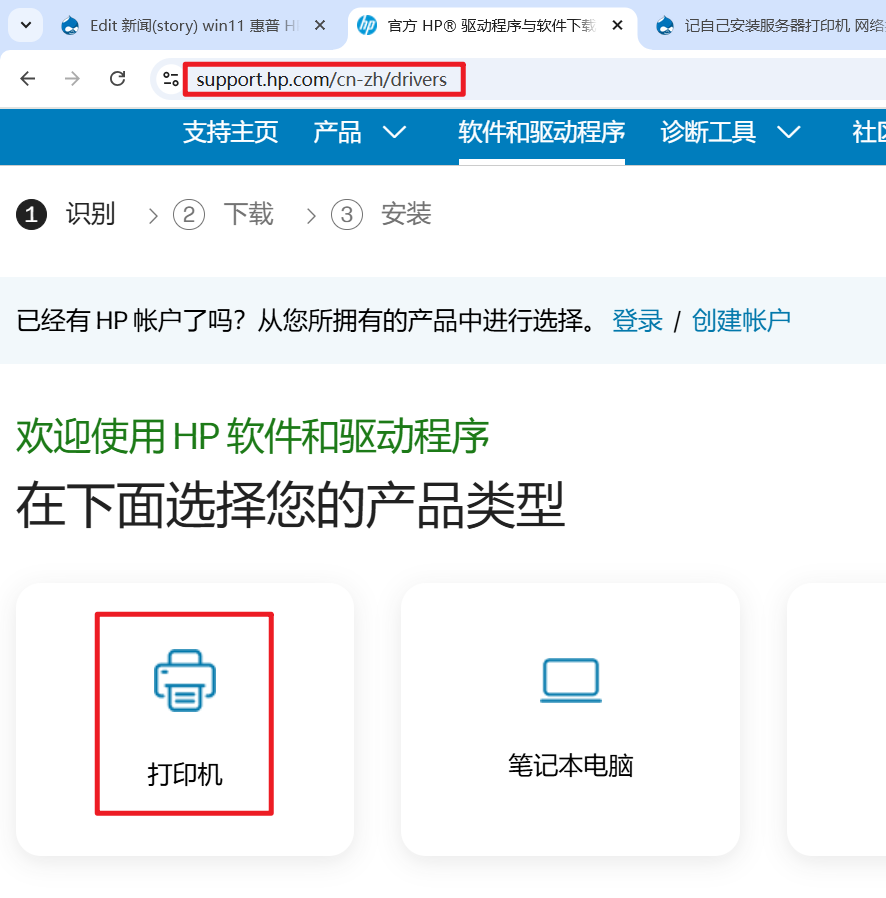The image size is (886, 898).
Task: Click the Drupal favicon on the Edit 新闻 tab
Action: point(70,26)
